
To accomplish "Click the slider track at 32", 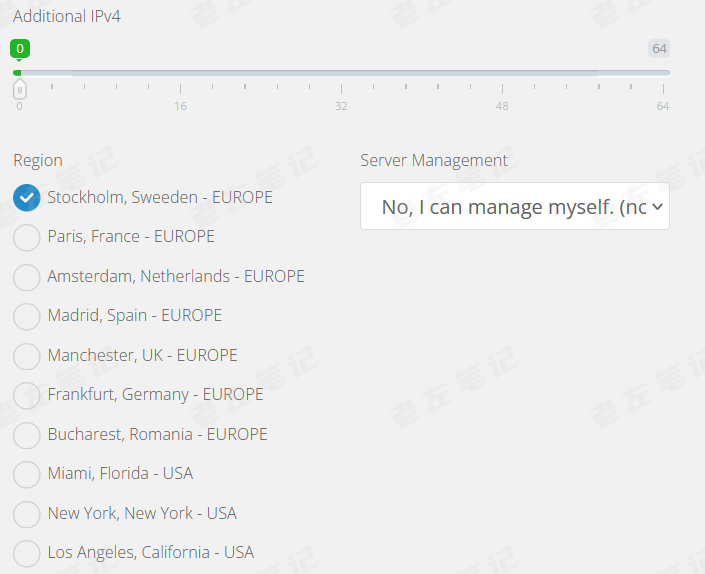I will click(x=341, y=73).
